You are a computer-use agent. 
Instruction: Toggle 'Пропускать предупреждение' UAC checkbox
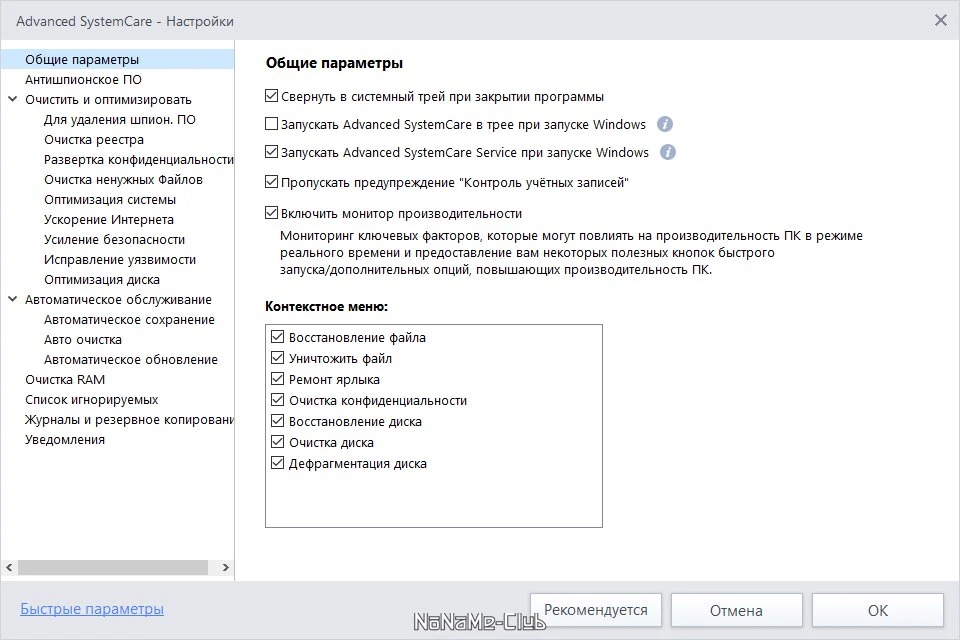[x=271, y=181]
